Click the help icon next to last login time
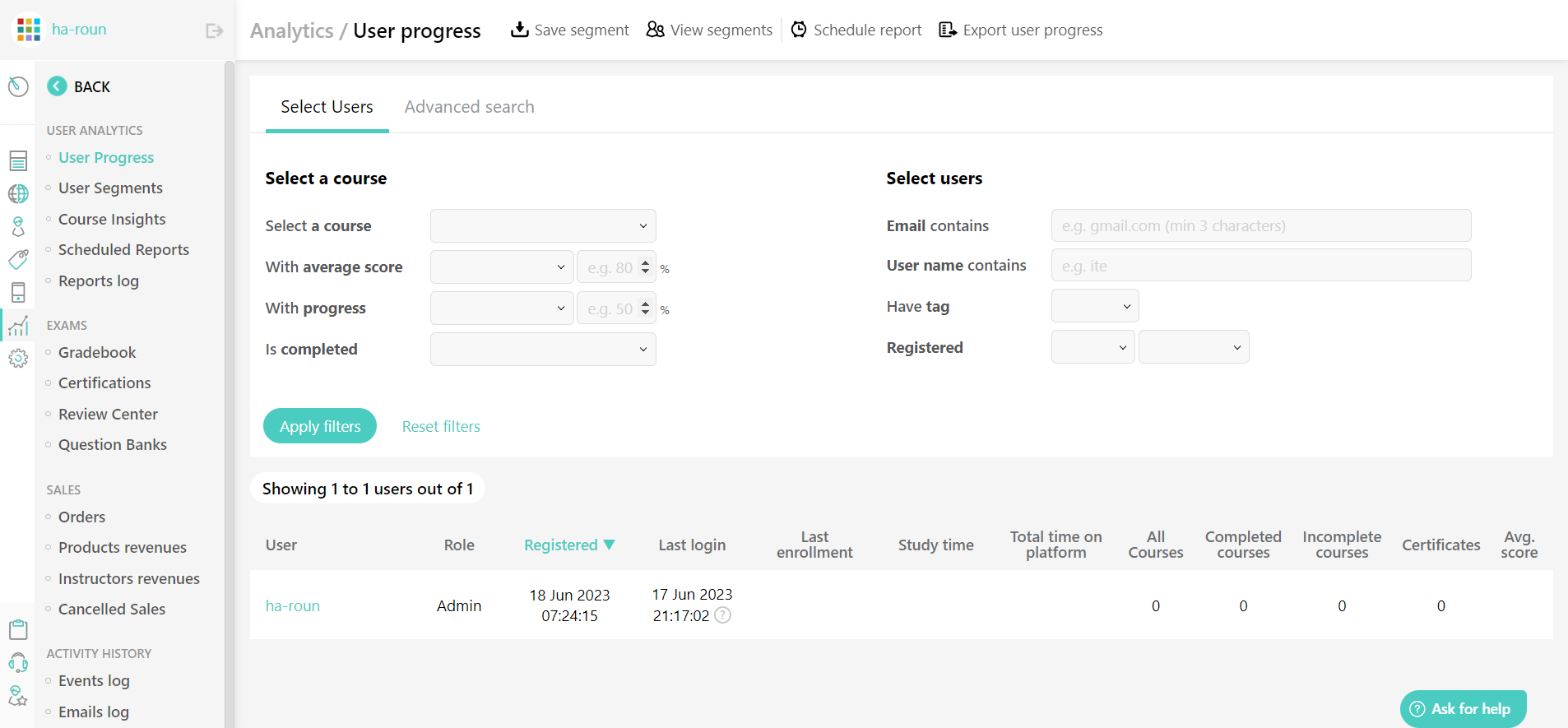Viewport: 1568px width, 728px height. [722, 615]
